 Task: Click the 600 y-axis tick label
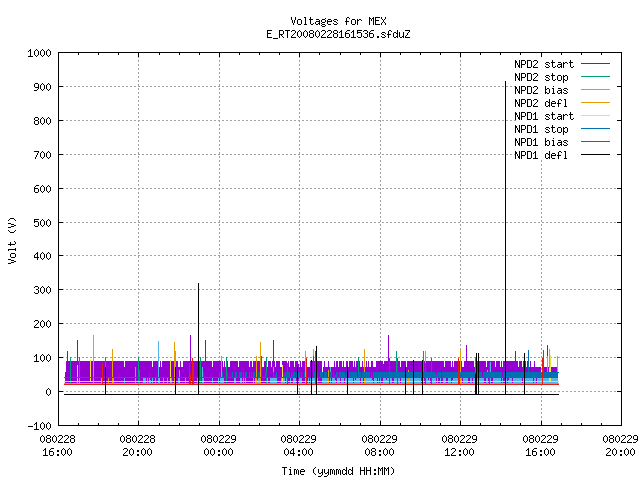(x=42, y=189)
